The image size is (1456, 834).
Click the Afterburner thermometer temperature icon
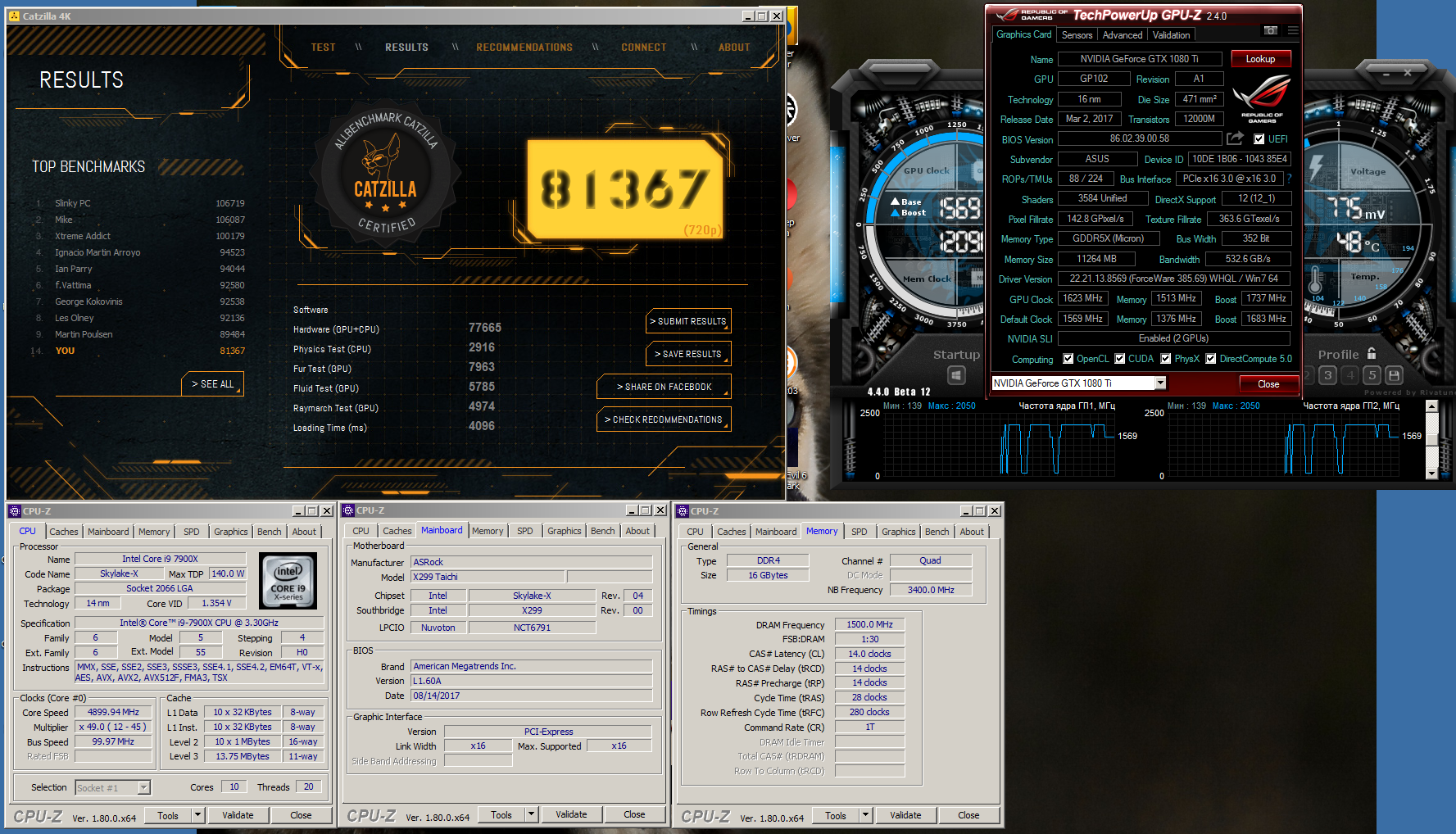pos(1315,282)
